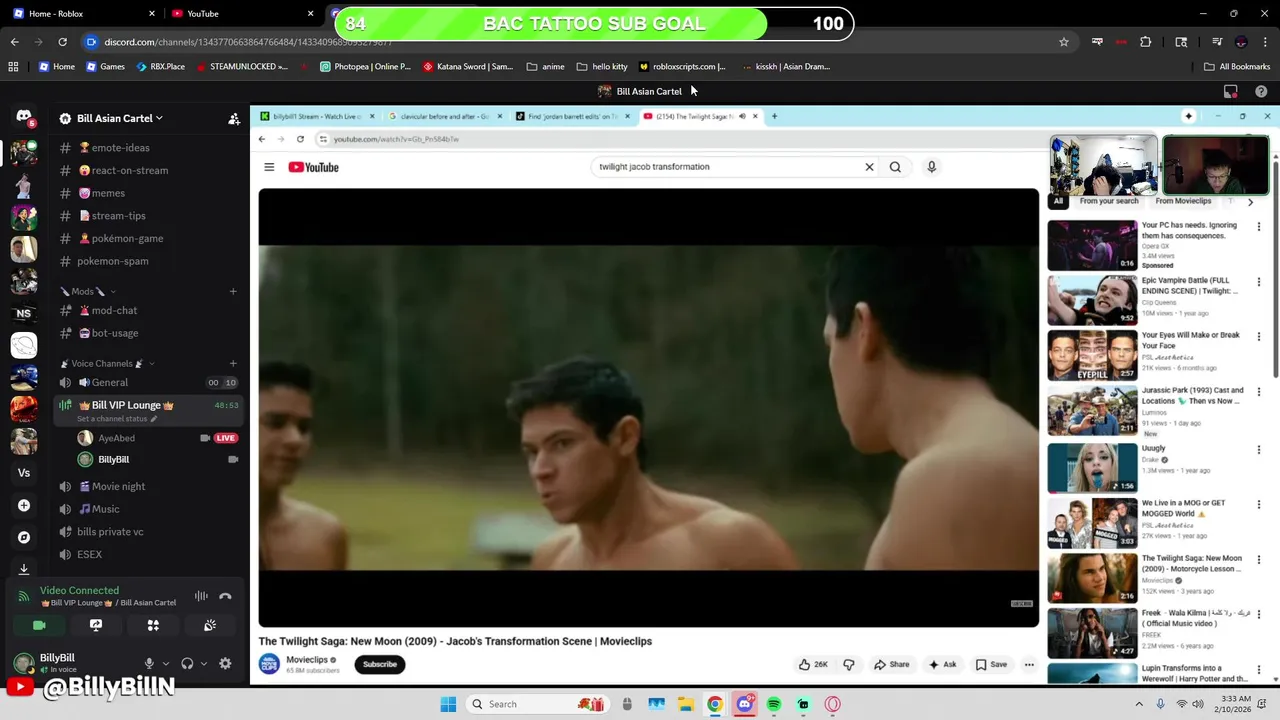Select the 'clavicular before and after' tab
1280x720 pixels.
tap(445, 116)
